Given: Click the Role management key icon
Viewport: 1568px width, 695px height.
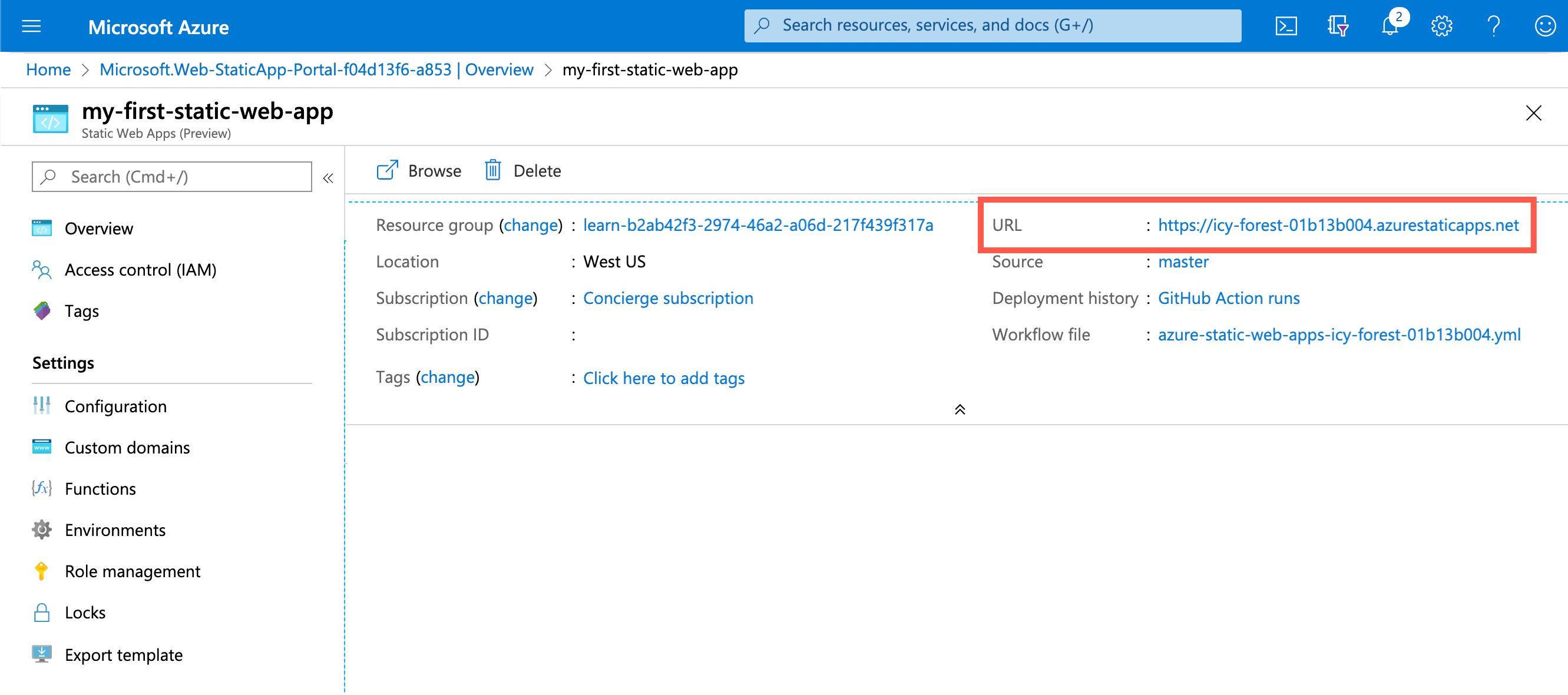Looking at the screenshot, I should [41, 571].
